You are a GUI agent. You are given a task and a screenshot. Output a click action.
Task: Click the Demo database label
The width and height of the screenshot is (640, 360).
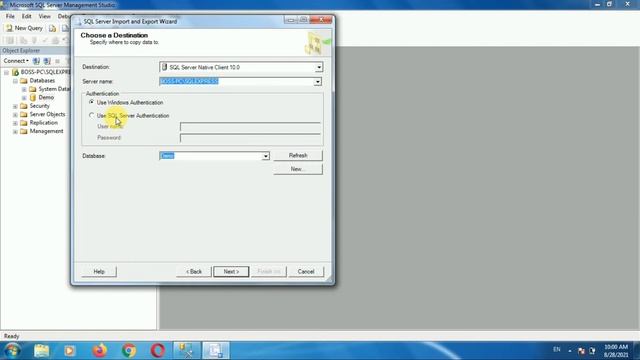[x=46, y=98]
